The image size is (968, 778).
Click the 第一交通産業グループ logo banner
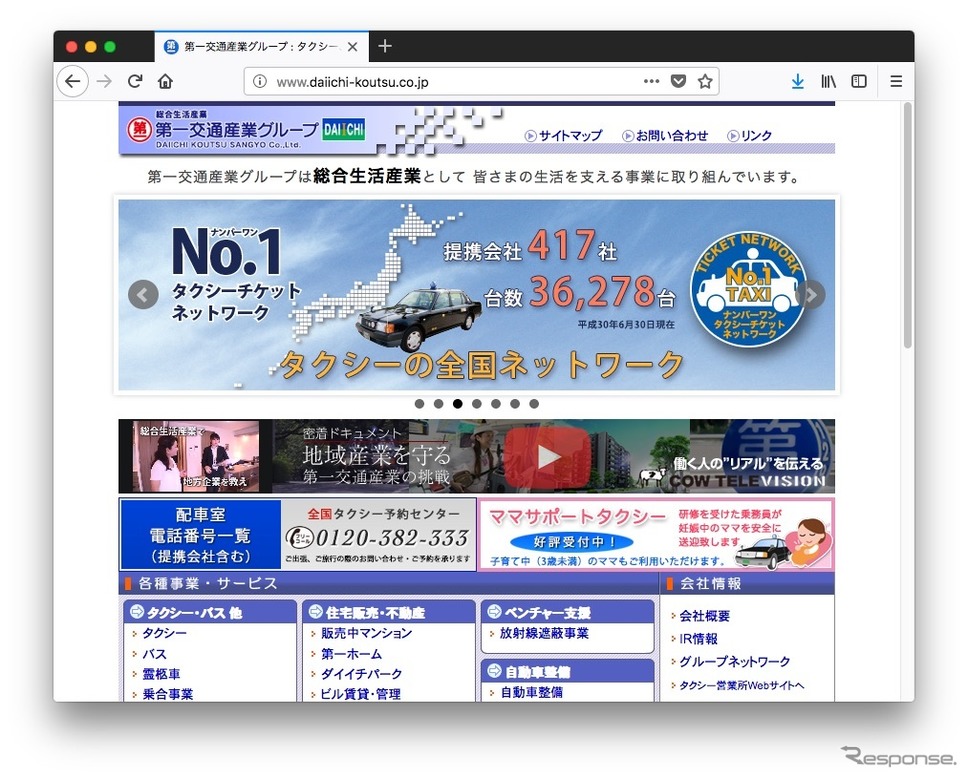[x=247, y=130]
